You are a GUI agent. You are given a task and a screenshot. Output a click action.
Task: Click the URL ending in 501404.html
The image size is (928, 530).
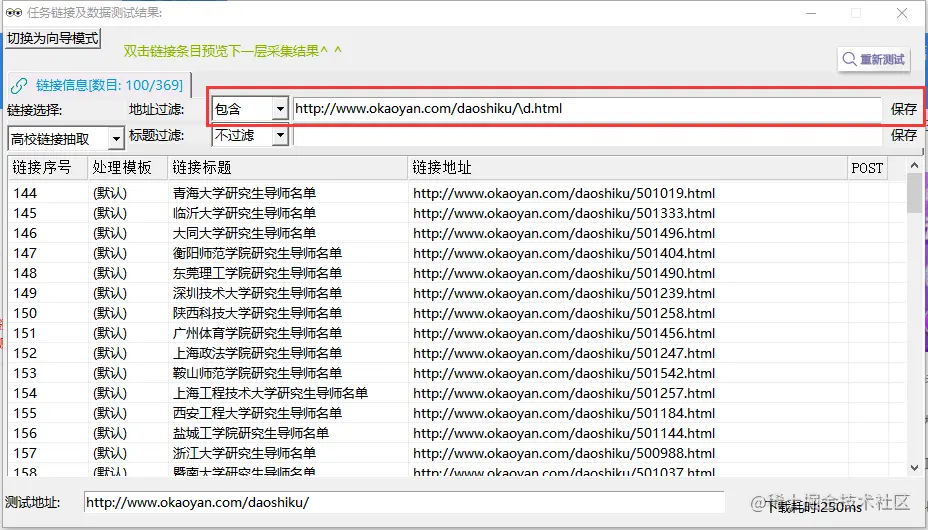pyautogui.click(x=564, y=253)
